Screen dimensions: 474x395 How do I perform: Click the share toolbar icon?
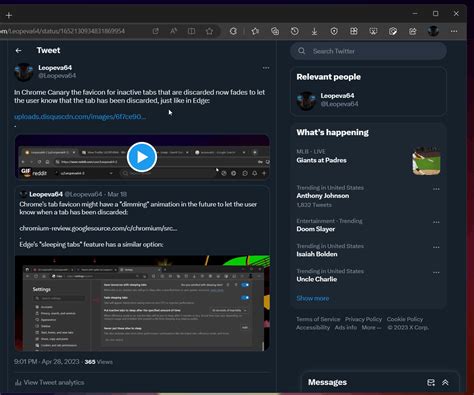click(413, 31)
